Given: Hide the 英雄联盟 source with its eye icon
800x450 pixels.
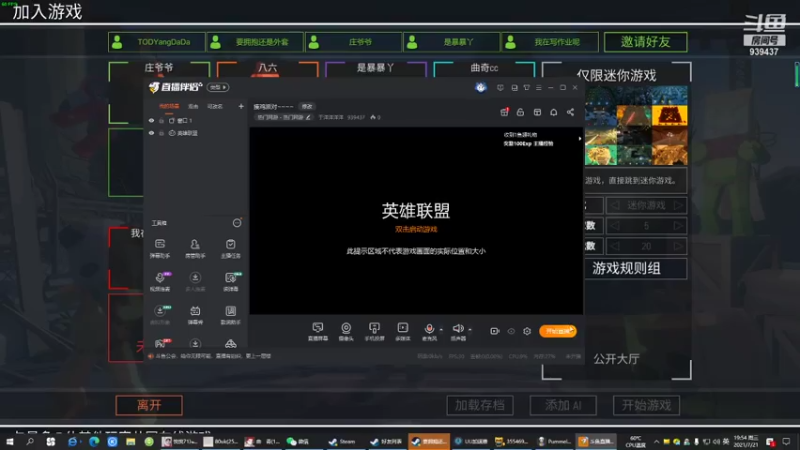Looking at the screenshot, I should pyautogui.click(x=152, y=133).
